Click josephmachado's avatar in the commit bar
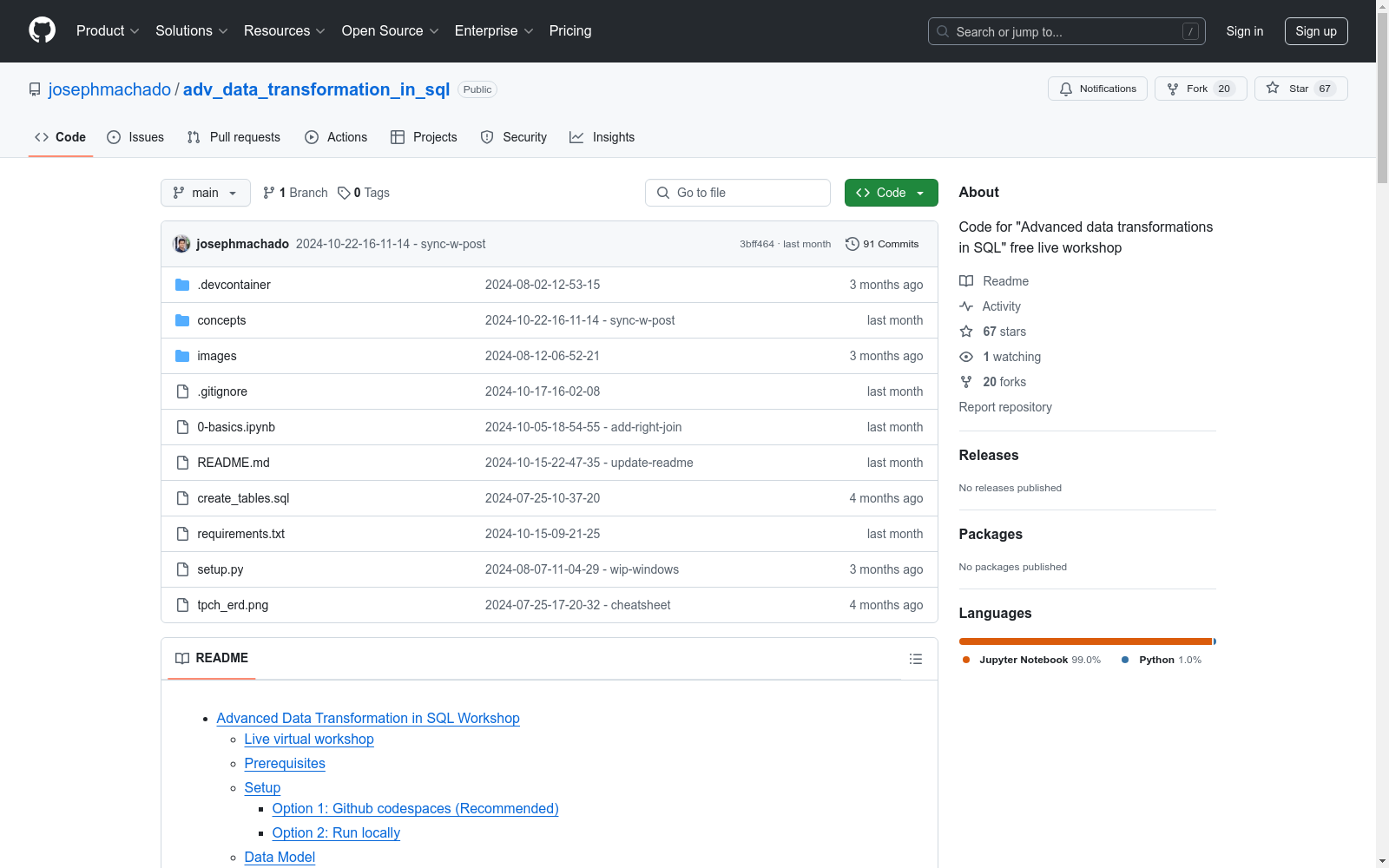 (181, 244)
